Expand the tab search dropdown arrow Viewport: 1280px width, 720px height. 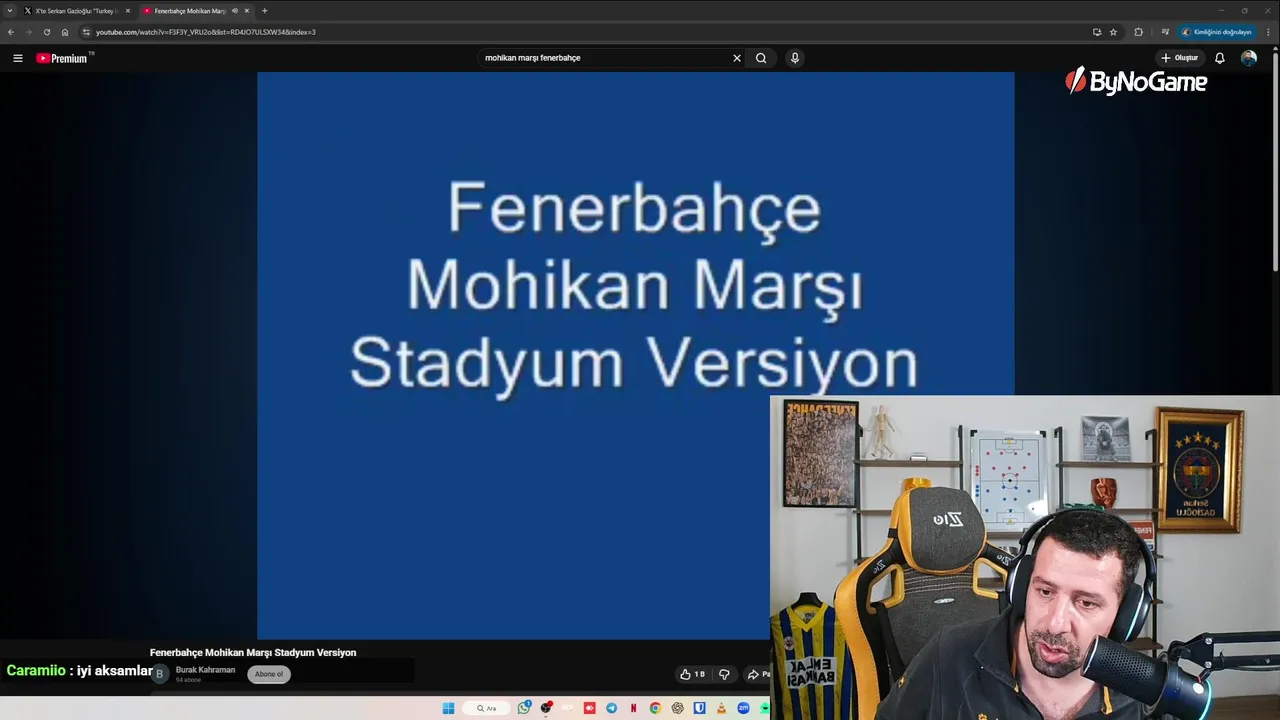9,11
